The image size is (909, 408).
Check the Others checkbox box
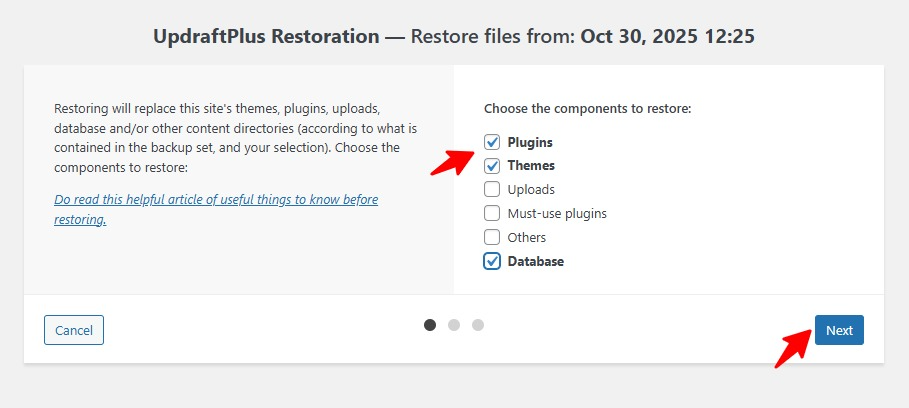pos(492,237)
